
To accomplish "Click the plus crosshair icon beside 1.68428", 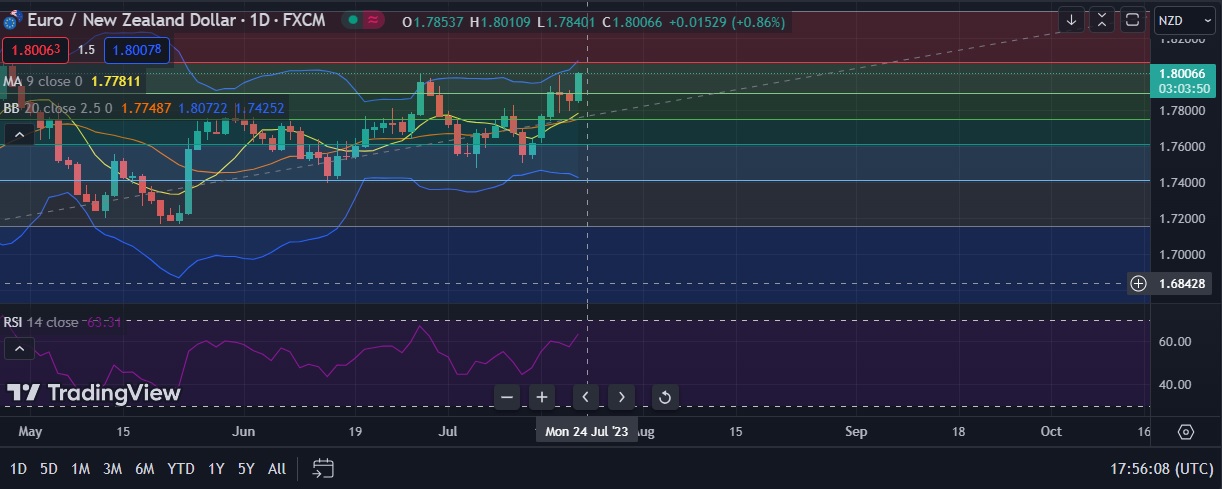I will (x=1138, y=283).
